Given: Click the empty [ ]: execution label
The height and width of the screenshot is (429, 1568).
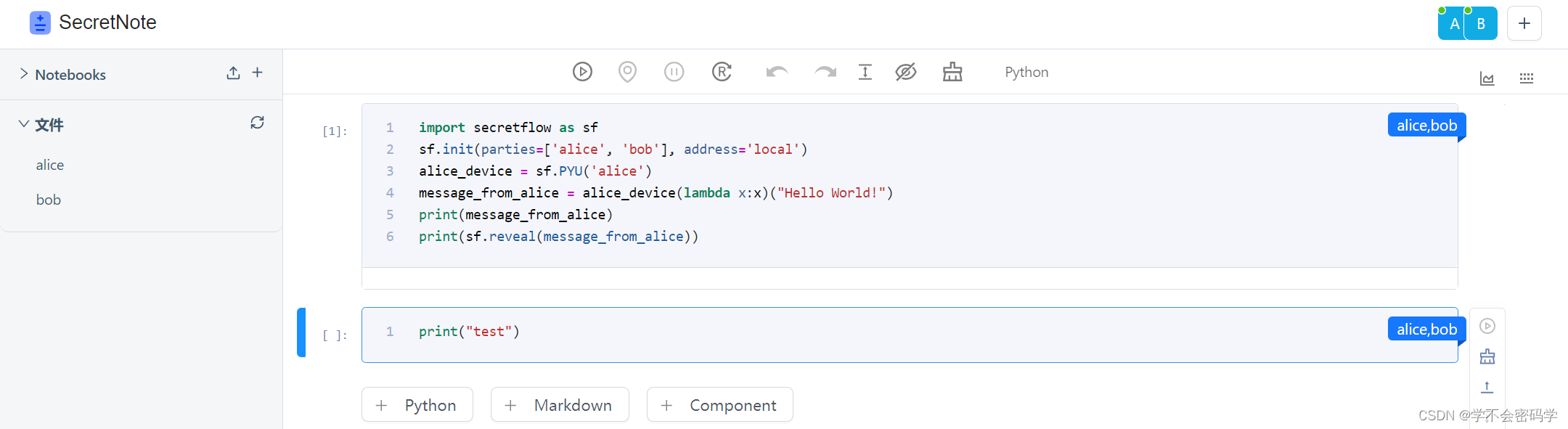Looking at the screenshot, I should point(335,335).
